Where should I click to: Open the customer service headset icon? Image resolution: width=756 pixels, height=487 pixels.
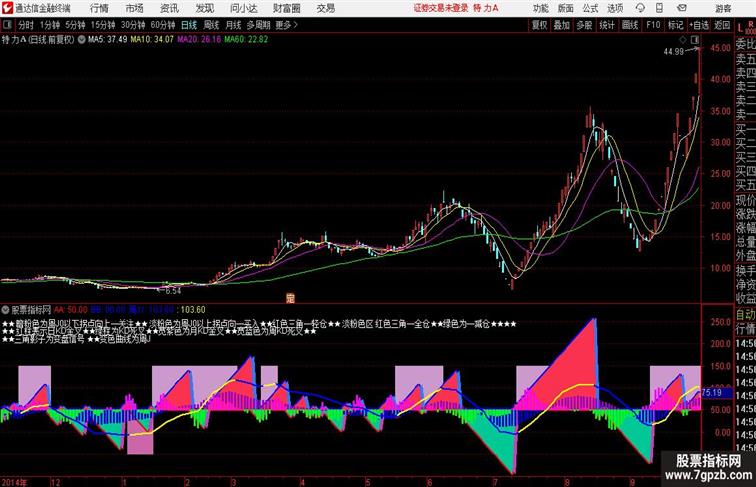click(640, 8)
